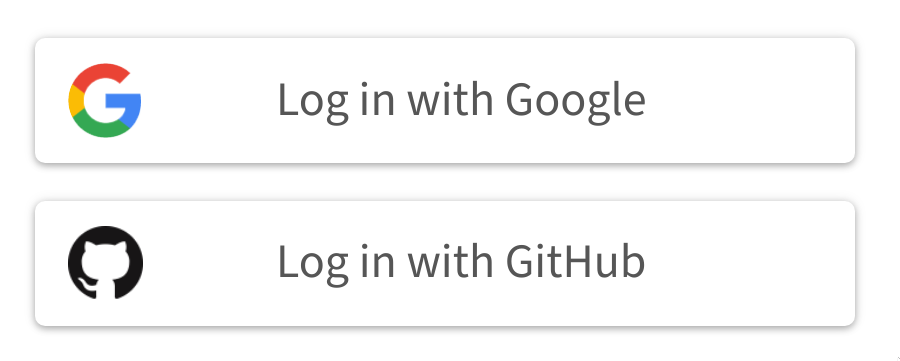Tap the circular black Octocat emblem

click(x=105, y=263)
